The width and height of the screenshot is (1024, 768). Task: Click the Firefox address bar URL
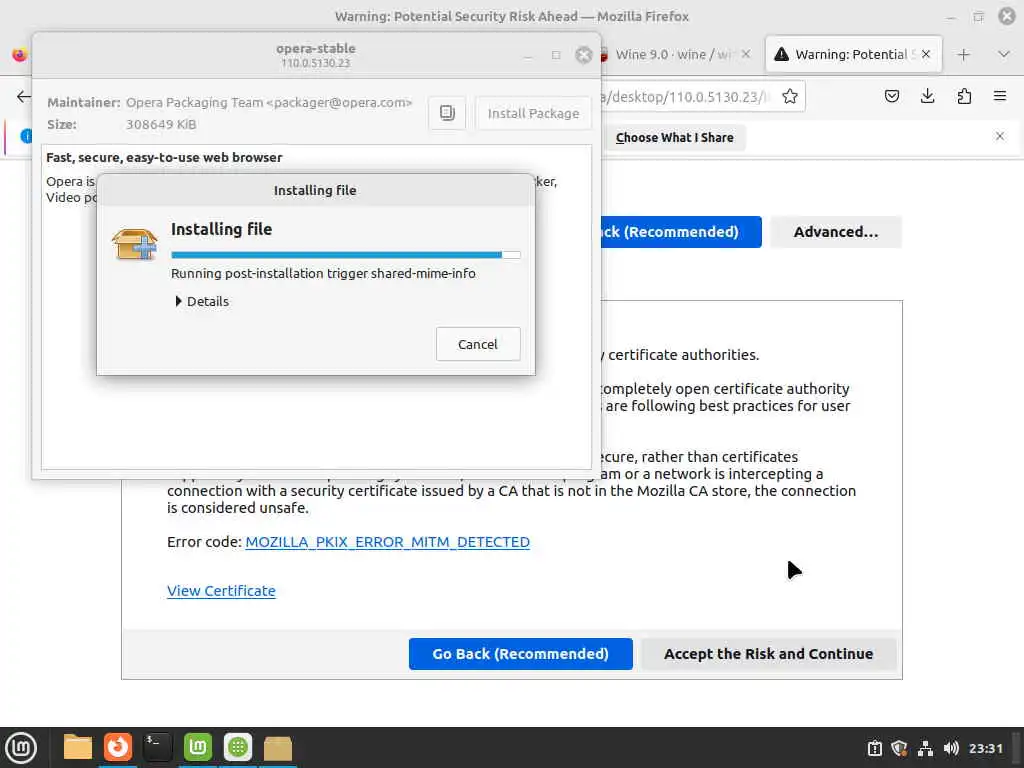point(686,97)
